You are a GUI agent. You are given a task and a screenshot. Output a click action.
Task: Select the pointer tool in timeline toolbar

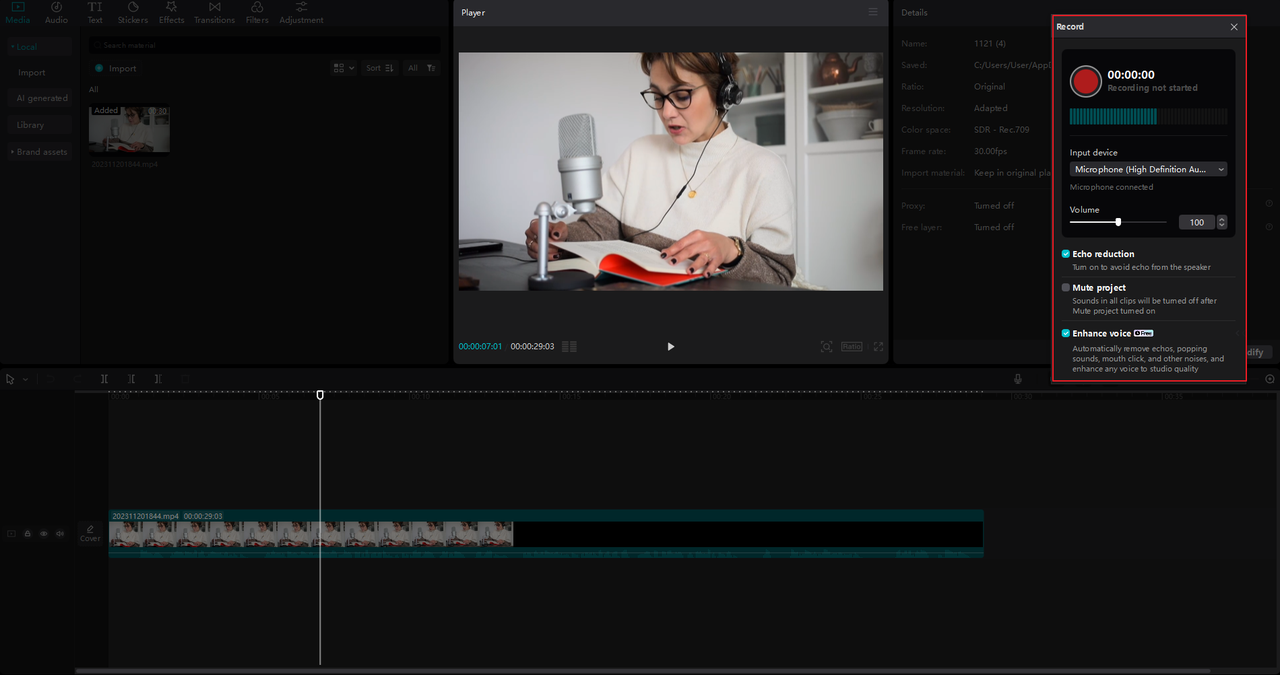pyautogui.click(x=10, y=379)
